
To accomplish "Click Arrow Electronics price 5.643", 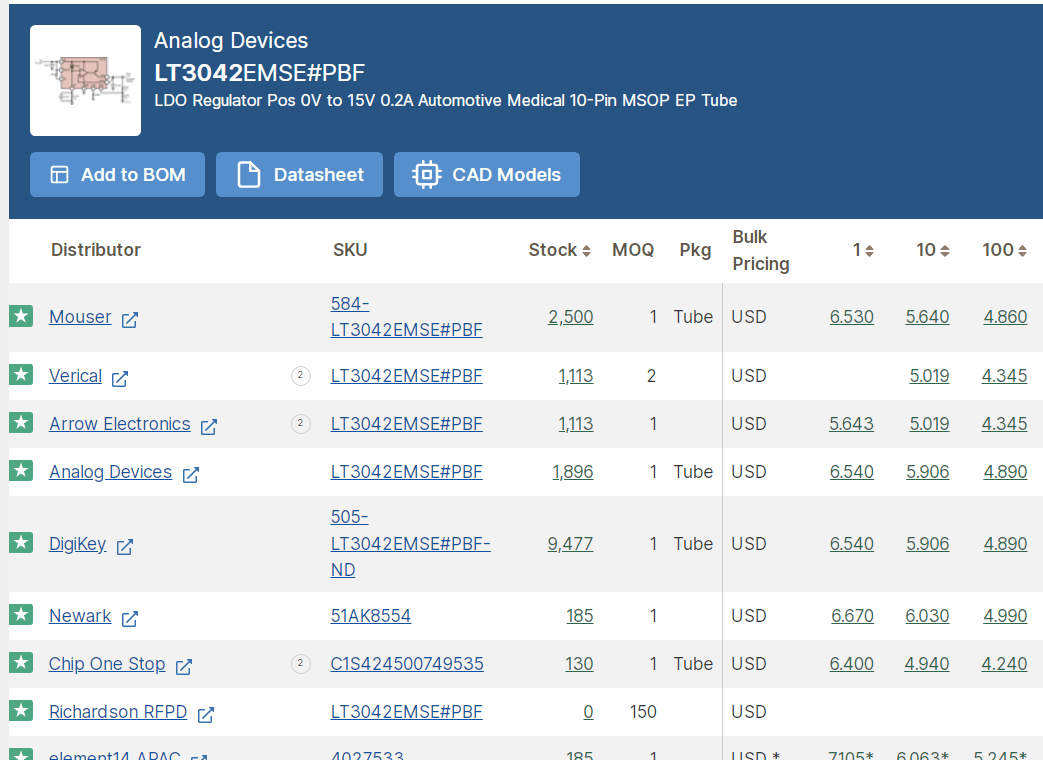I will point(851,424).
